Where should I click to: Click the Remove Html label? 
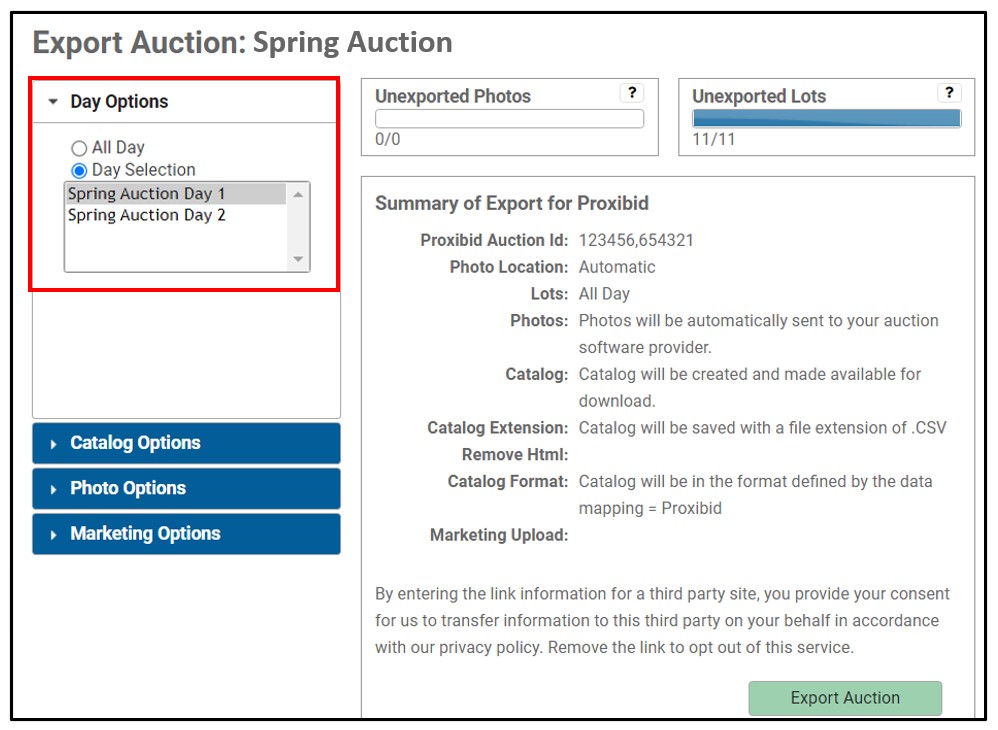coord(515,454)
